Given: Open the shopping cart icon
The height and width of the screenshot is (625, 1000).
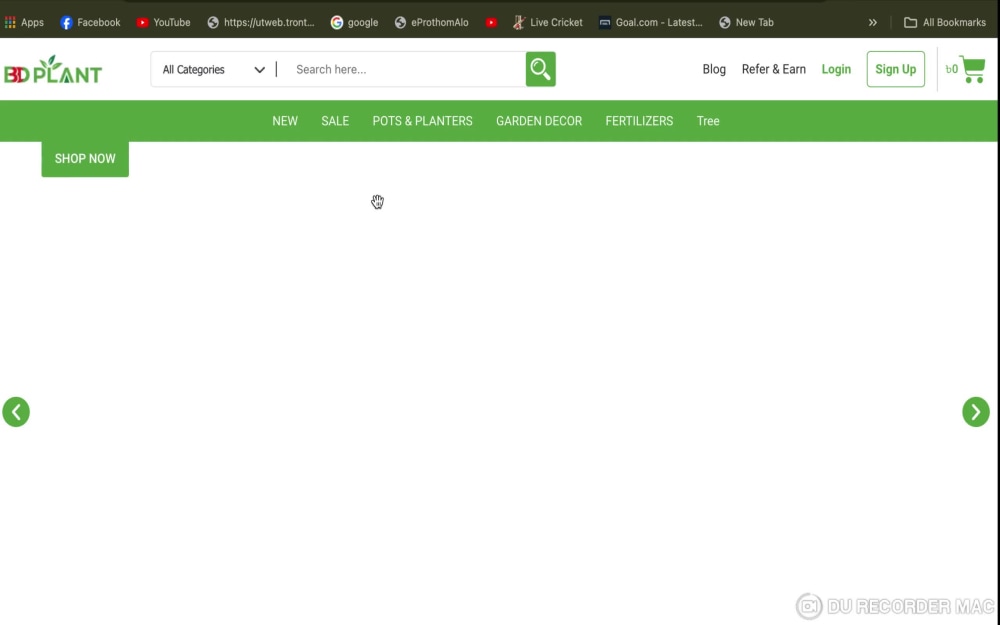Looking at the screenshot, I should pos(973,70).
